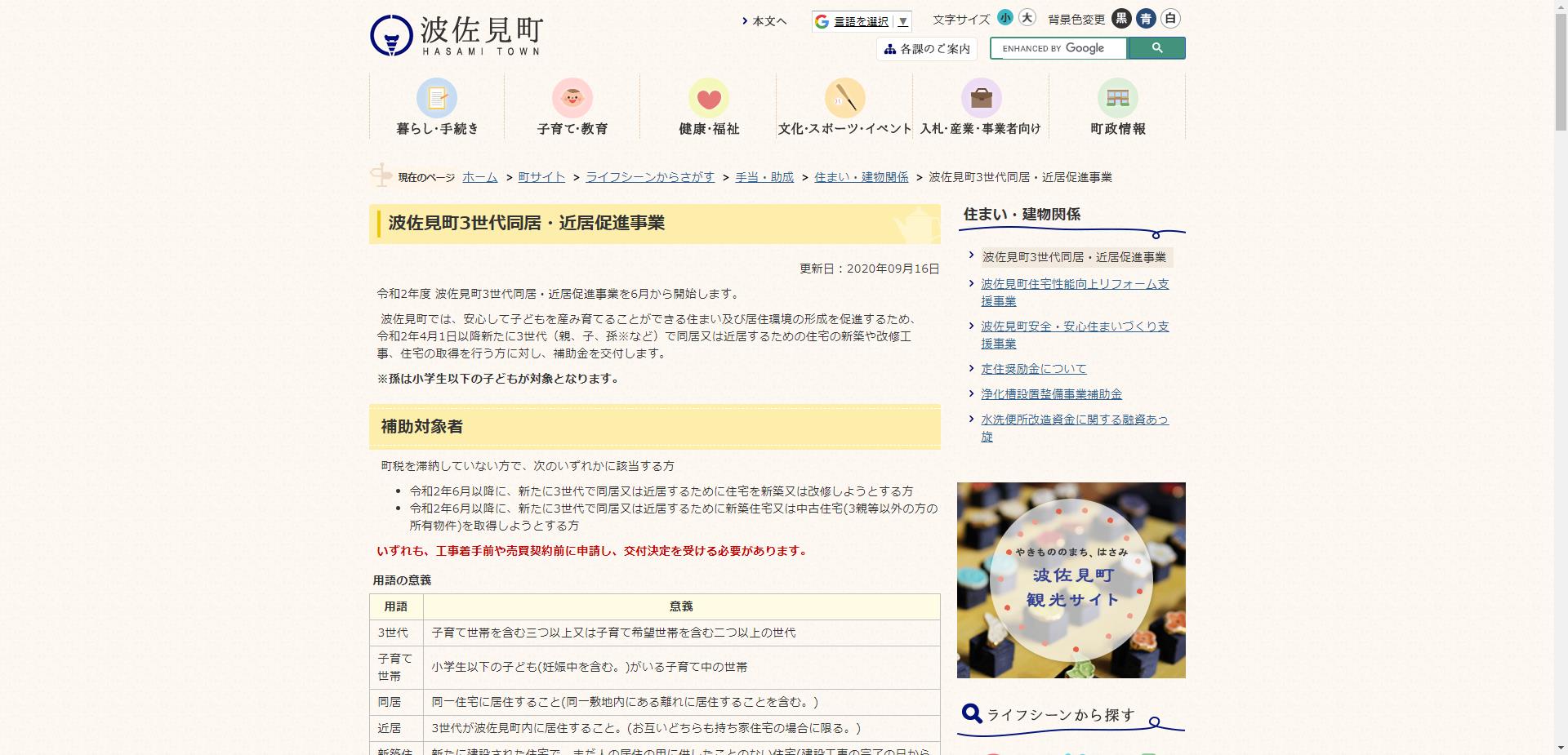Image resolution: width=1568 pixels, height=755 pixels.
Task: Run the search with the magnifier button
Action: click(x=1156, y=48)
